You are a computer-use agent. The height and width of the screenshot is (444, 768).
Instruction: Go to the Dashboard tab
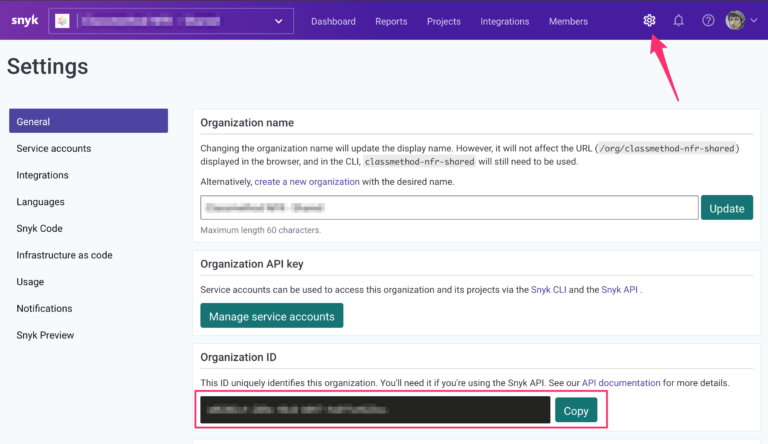333,22
